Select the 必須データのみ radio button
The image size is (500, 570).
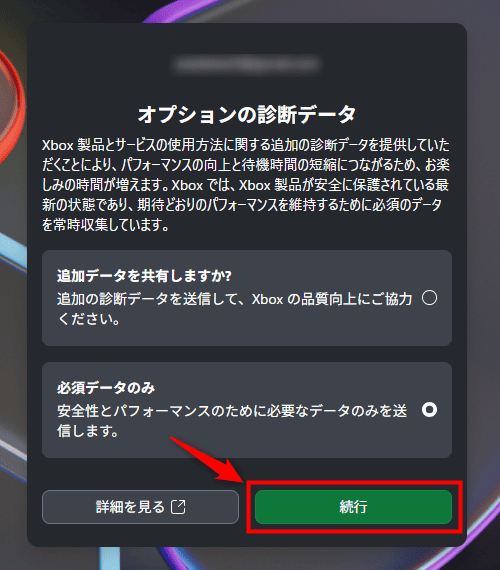point(429,410)
